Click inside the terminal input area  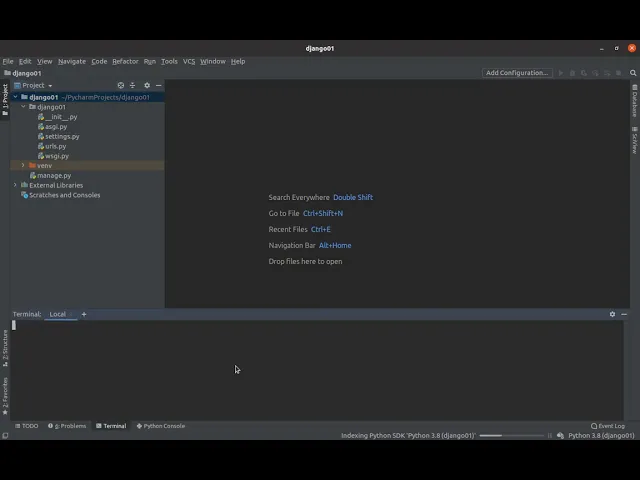click(316, 370)
